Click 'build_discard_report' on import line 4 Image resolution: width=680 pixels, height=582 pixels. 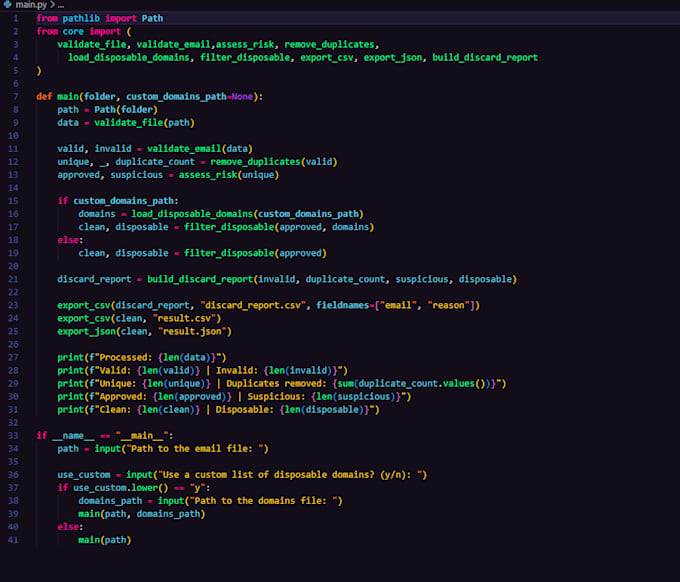pyautogui.click(x=485, y=58)
